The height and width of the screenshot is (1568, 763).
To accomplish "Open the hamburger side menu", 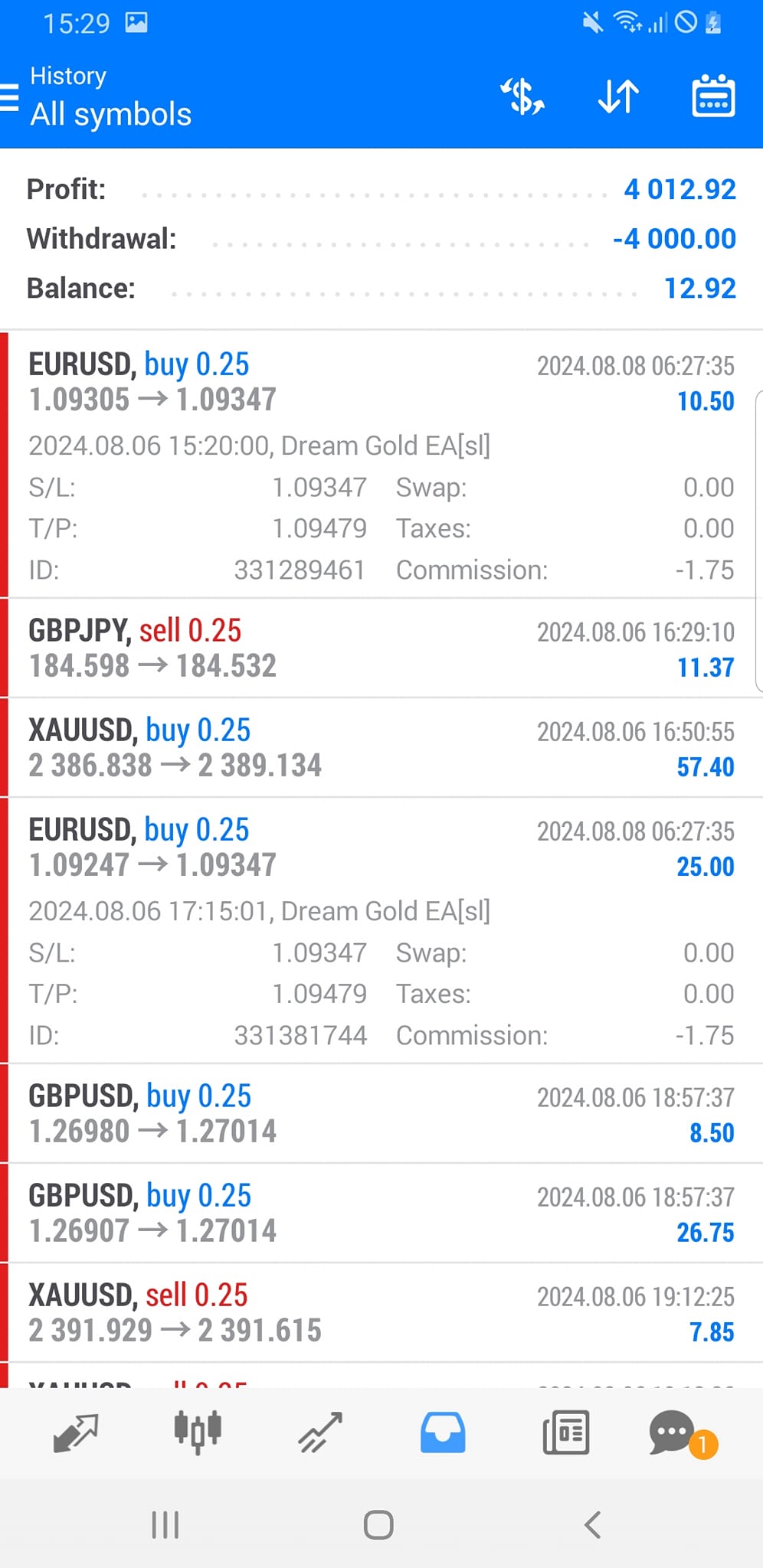I will (x=11, y=98).
